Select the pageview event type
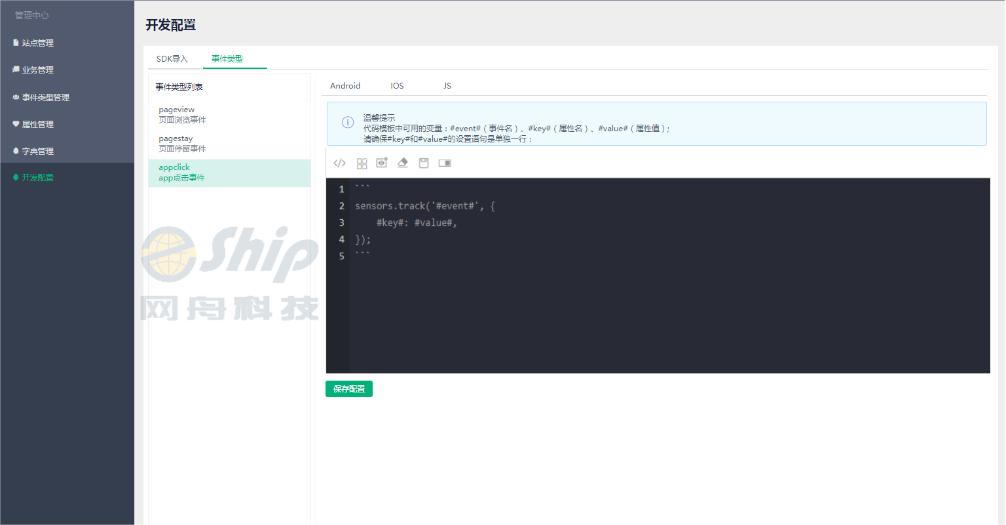Image resolution: width=1006 pixels, height=525 pixels. tap(230, 115)
